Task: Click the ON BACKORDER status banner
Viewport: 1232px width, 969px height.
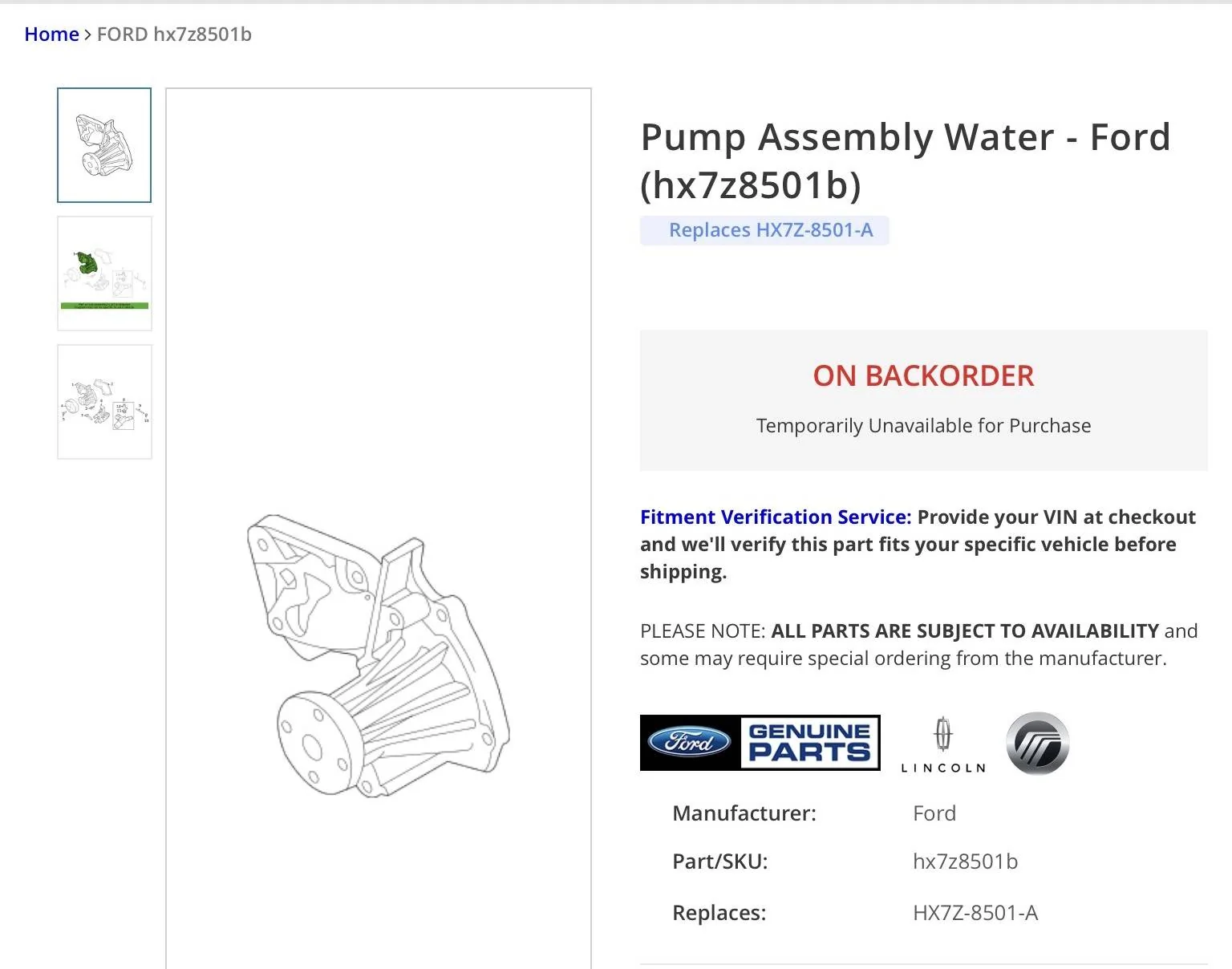Action: pos(922,375)
